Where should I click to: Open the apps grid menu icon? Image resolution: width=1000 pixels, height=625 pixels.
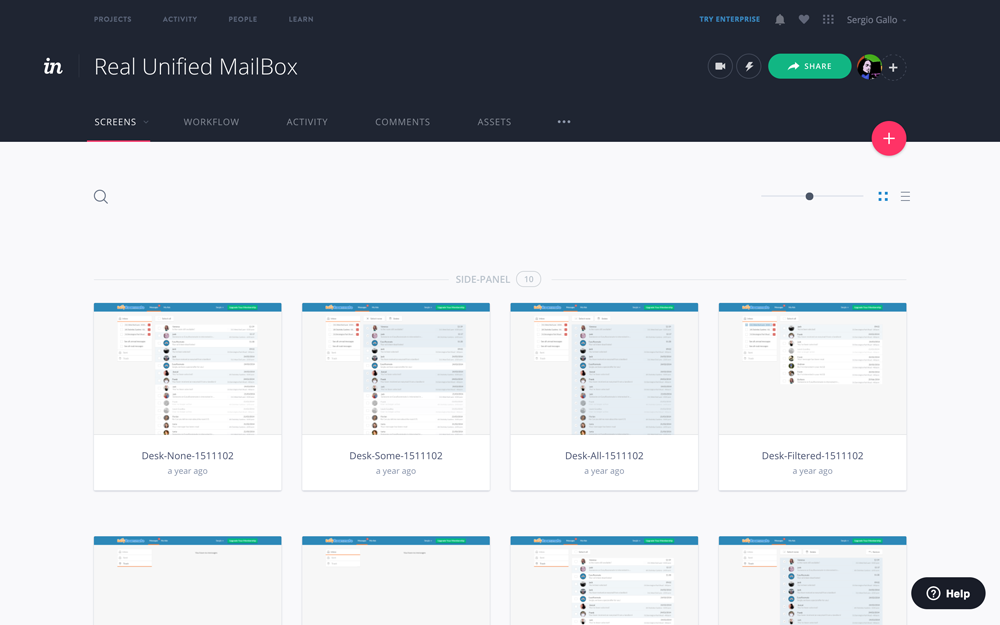coord(828,20)
